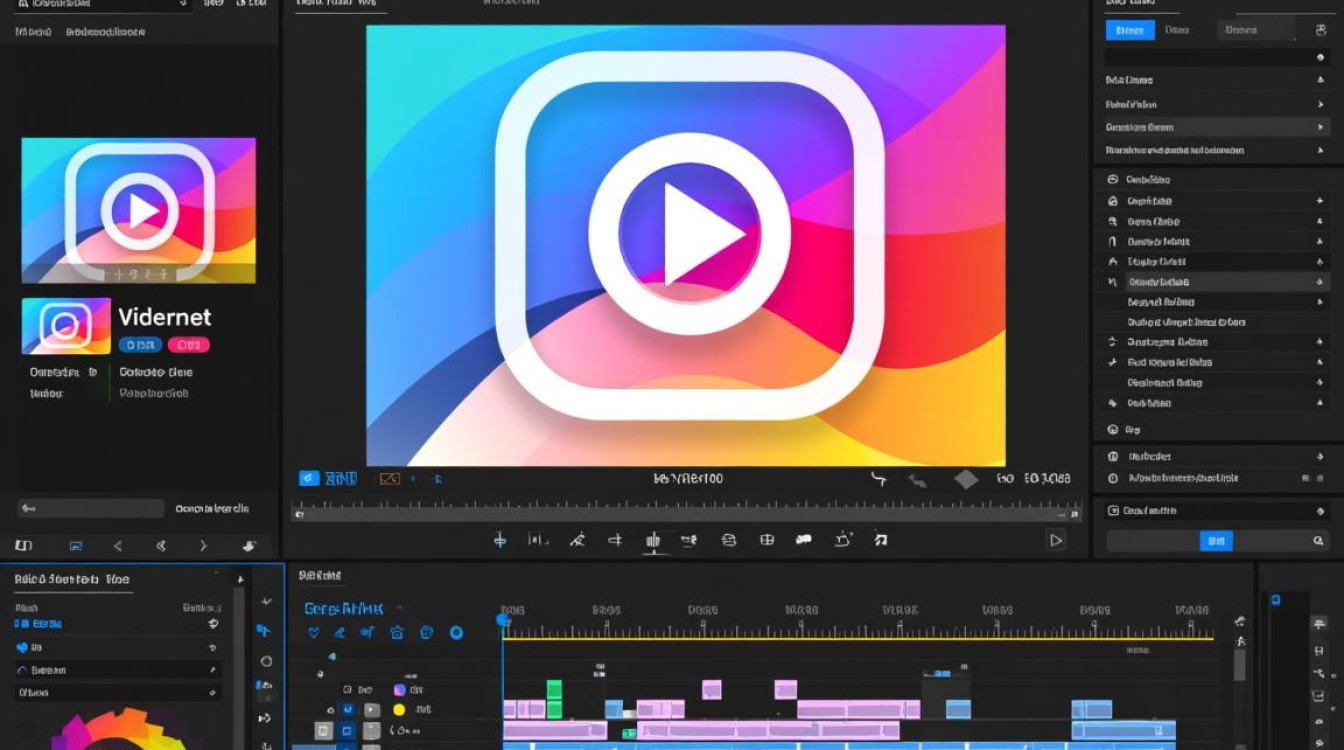
Task: Click the left chevron arrow under the media panel
Action: (x=118, y=546)
